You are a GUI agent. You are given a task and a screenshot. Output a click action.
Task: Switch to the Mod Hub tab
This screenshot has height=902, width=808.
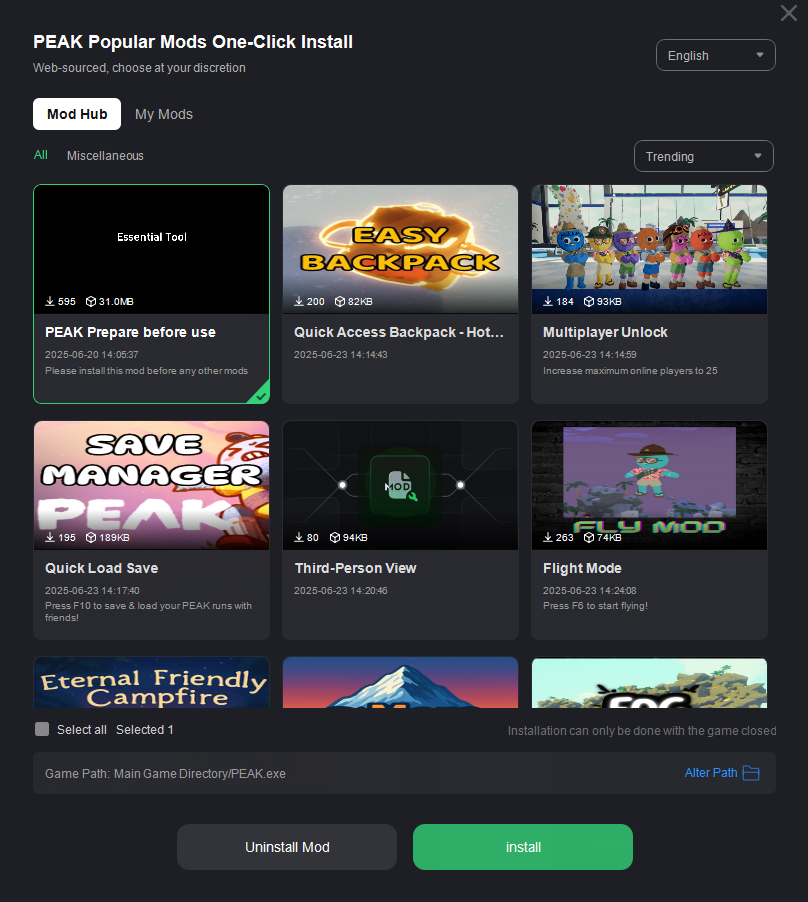(77, 114)
